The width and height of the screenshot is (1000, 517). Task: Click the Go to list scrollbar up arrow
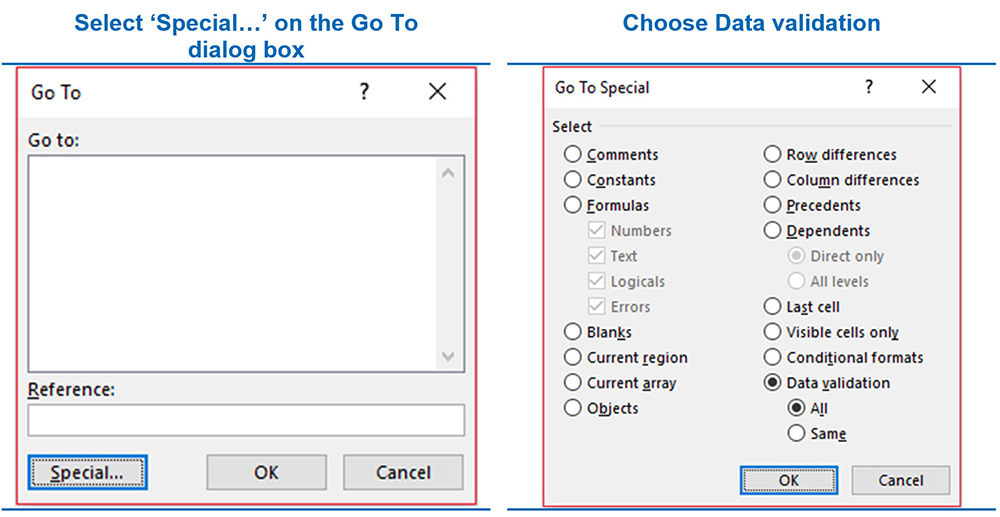447,174
